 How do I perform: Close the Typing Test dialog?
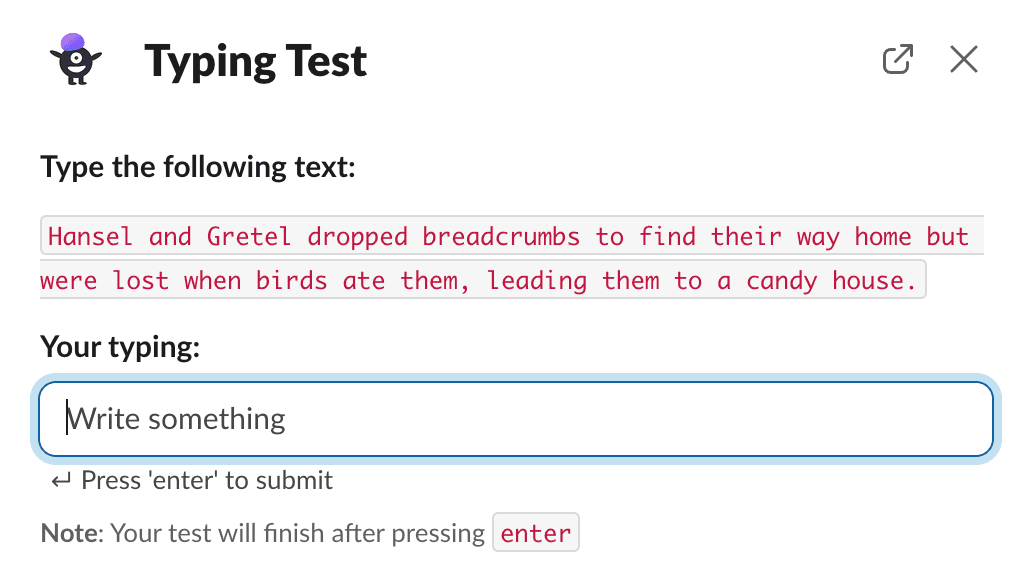pos(964,60)
